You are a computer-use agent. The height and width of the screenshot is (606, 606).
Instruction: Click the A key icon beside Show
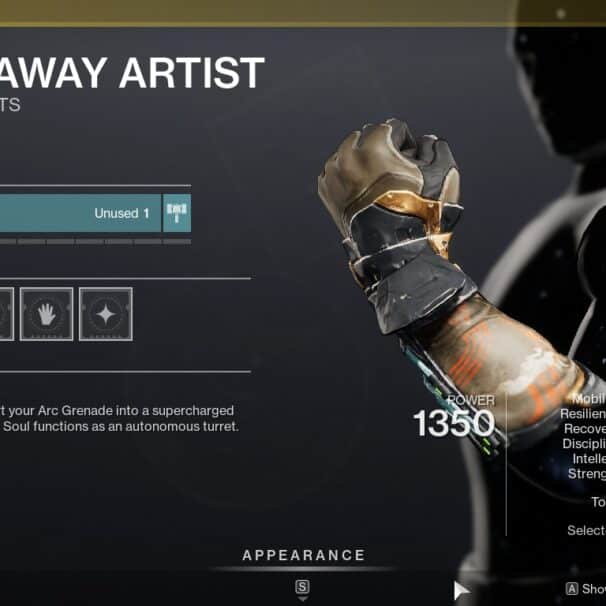click(x=572, y=589)
